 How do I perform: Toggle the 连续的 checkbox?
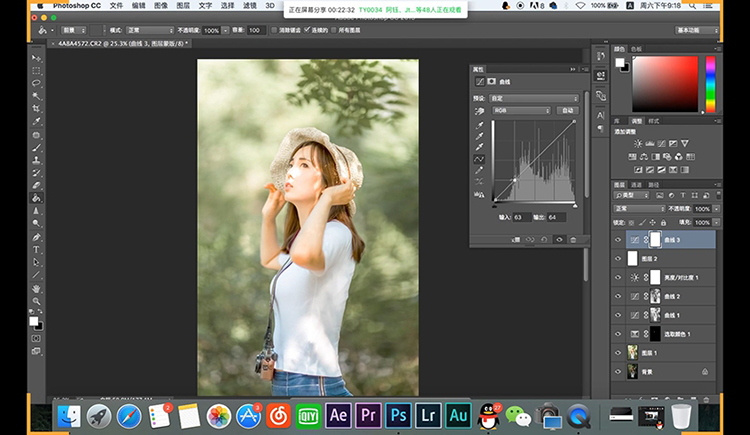point(307,30)
